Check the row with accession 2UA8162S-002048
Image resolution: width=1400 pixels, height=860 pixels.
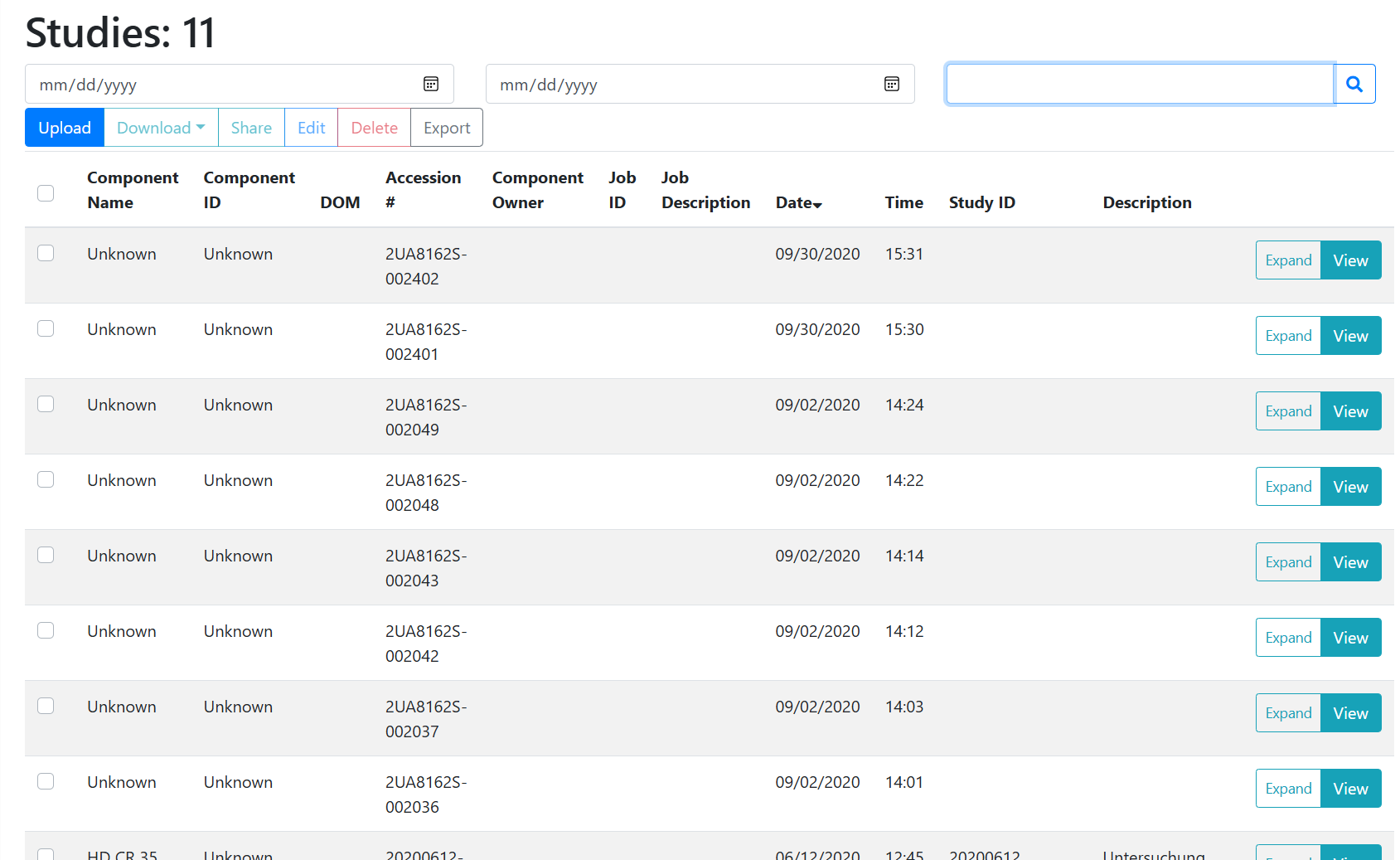[46, 479]
